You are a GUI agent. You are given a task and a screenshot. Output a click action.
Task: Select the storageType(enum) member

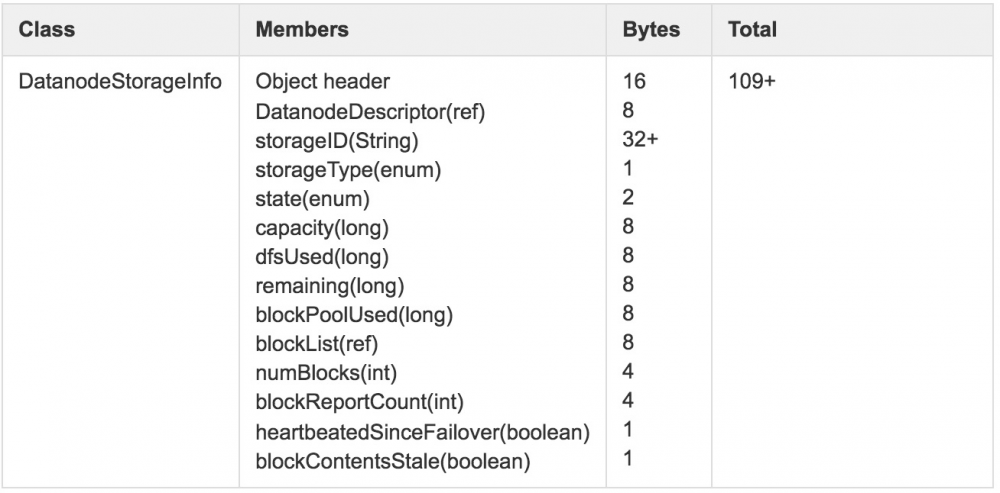pos(349,170)
